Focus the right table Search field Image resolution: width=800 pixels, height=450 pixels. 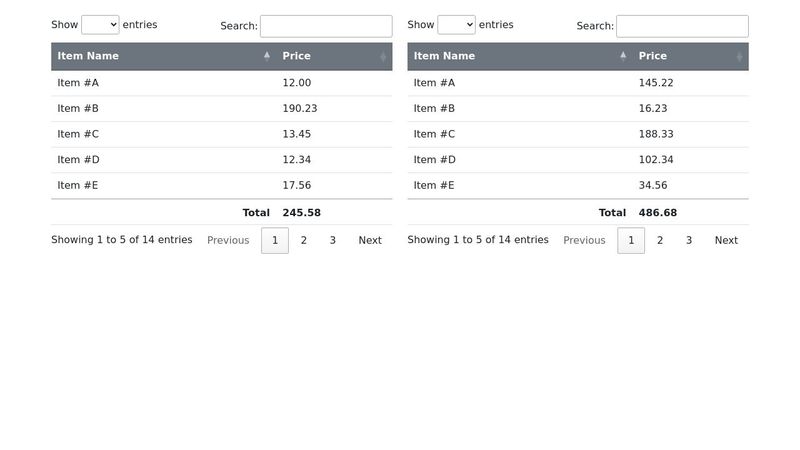click(x=682, y=26)
